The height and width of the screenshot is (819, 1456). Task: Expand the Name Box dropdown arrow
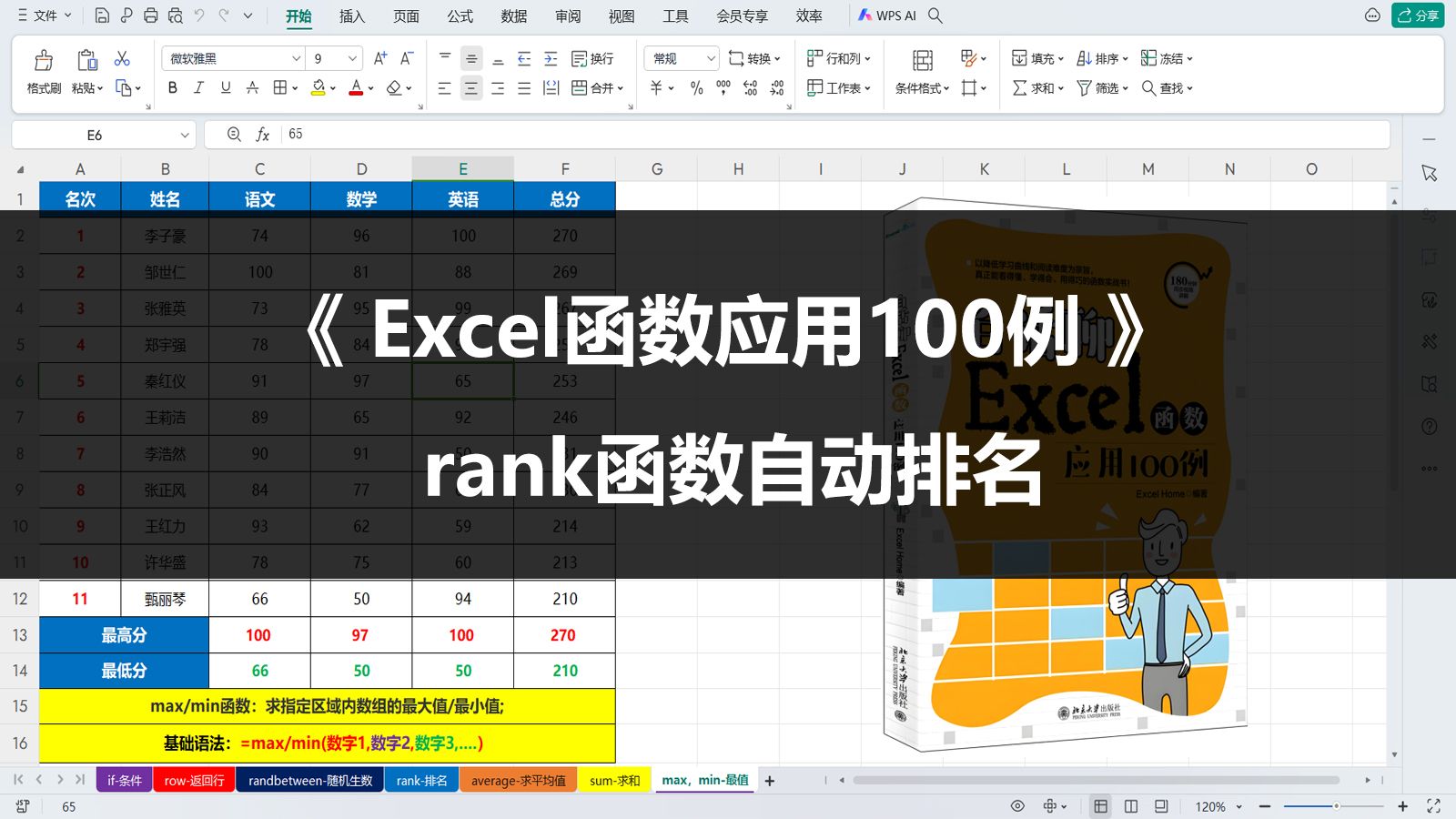tap(185, 135)
